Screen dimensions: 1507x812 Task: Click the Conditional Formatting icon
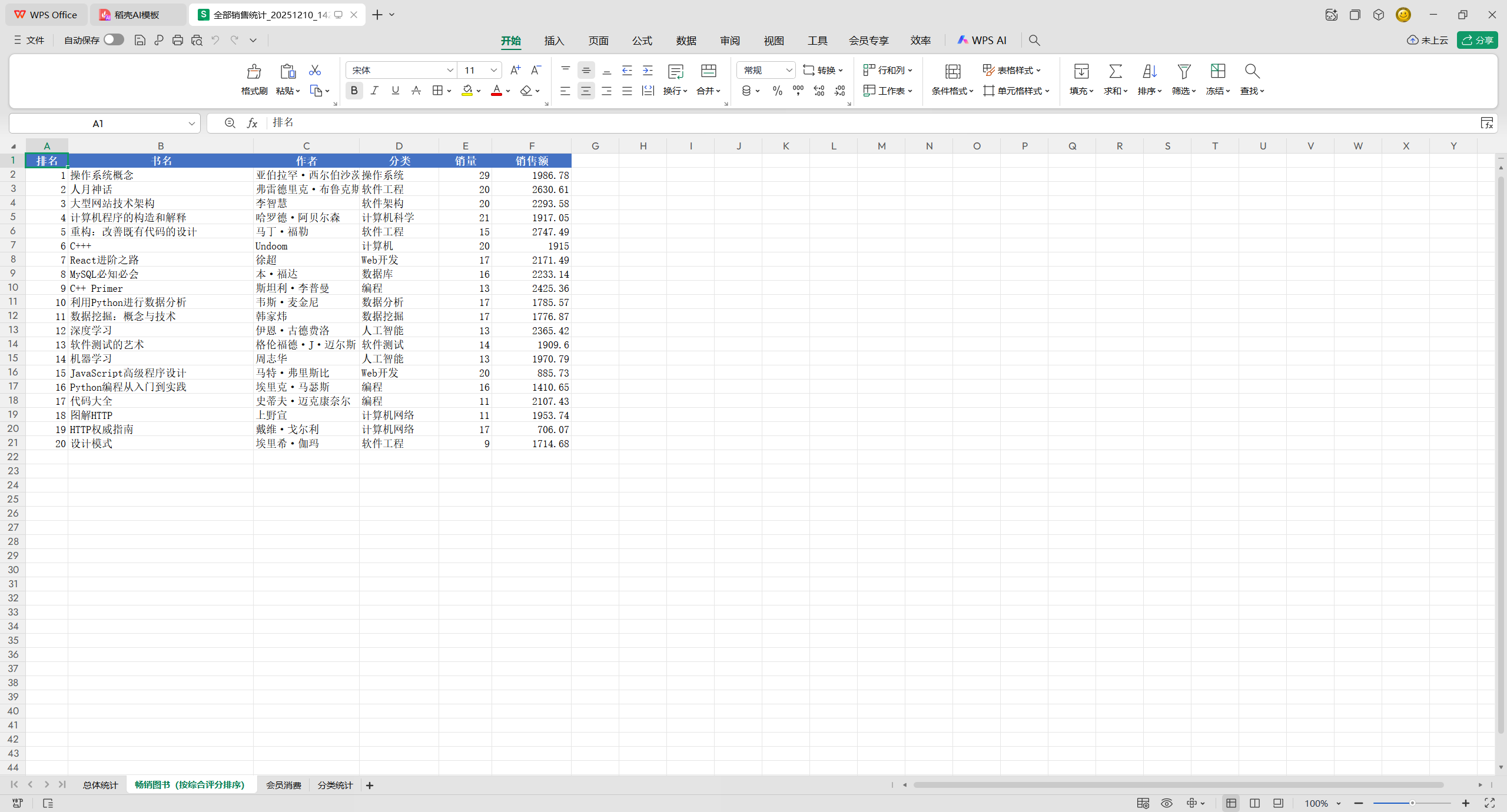pyautogui.click(x=952, y=71)
